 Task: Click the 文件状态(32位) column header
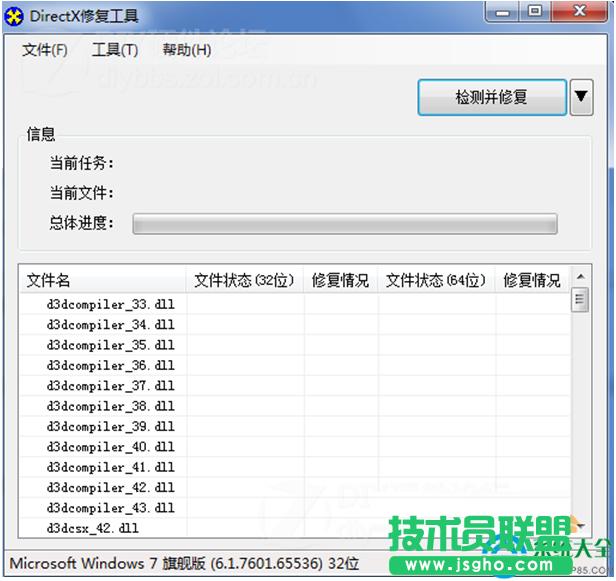[244, 281]
